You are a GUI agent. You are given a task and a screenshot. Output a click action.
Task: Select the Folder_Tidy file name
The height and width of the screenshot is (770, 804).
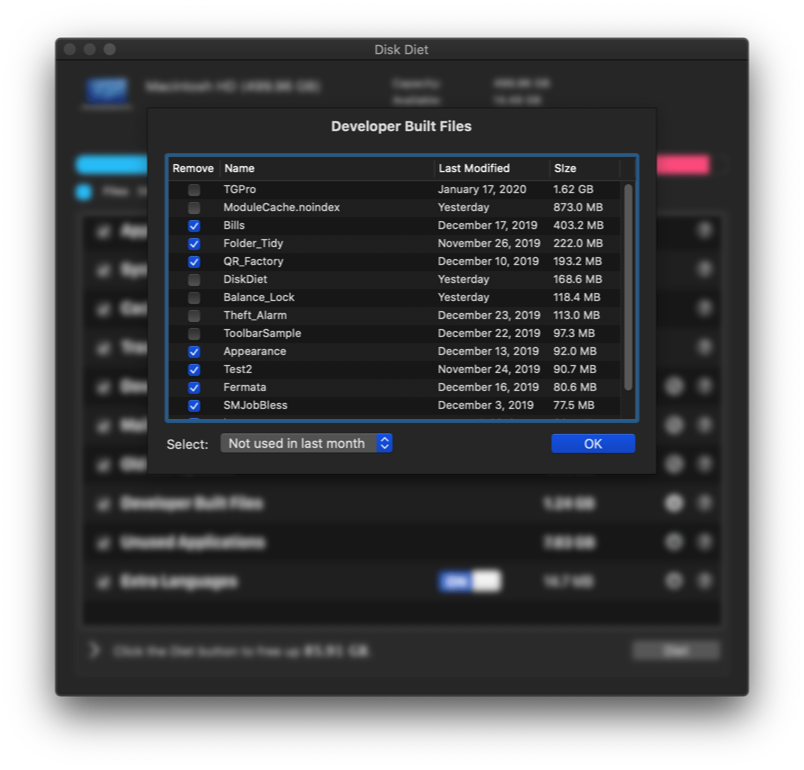[x=253, y=244]
